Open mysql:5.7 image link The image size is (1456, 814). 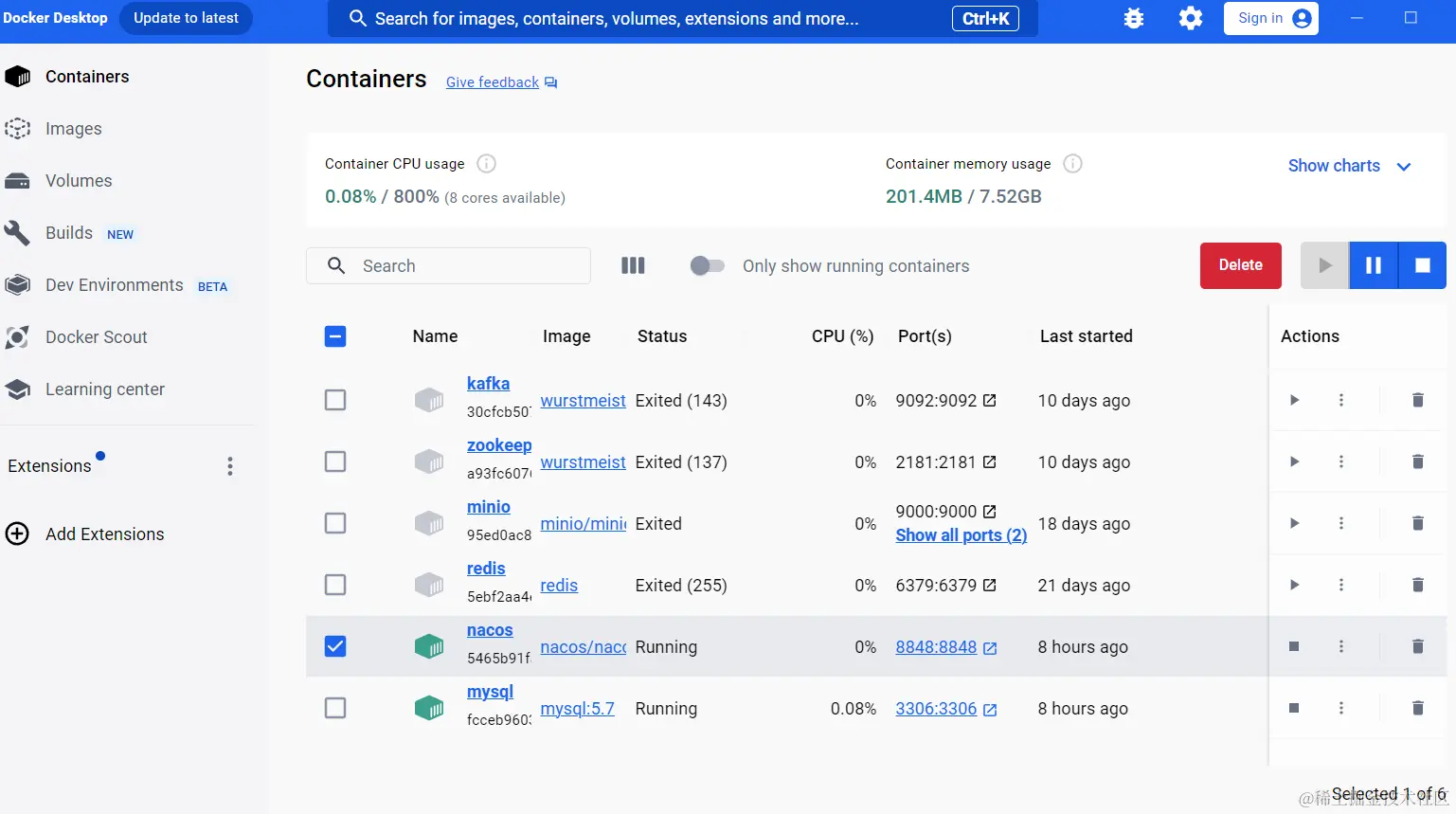(x=577, y=709)
